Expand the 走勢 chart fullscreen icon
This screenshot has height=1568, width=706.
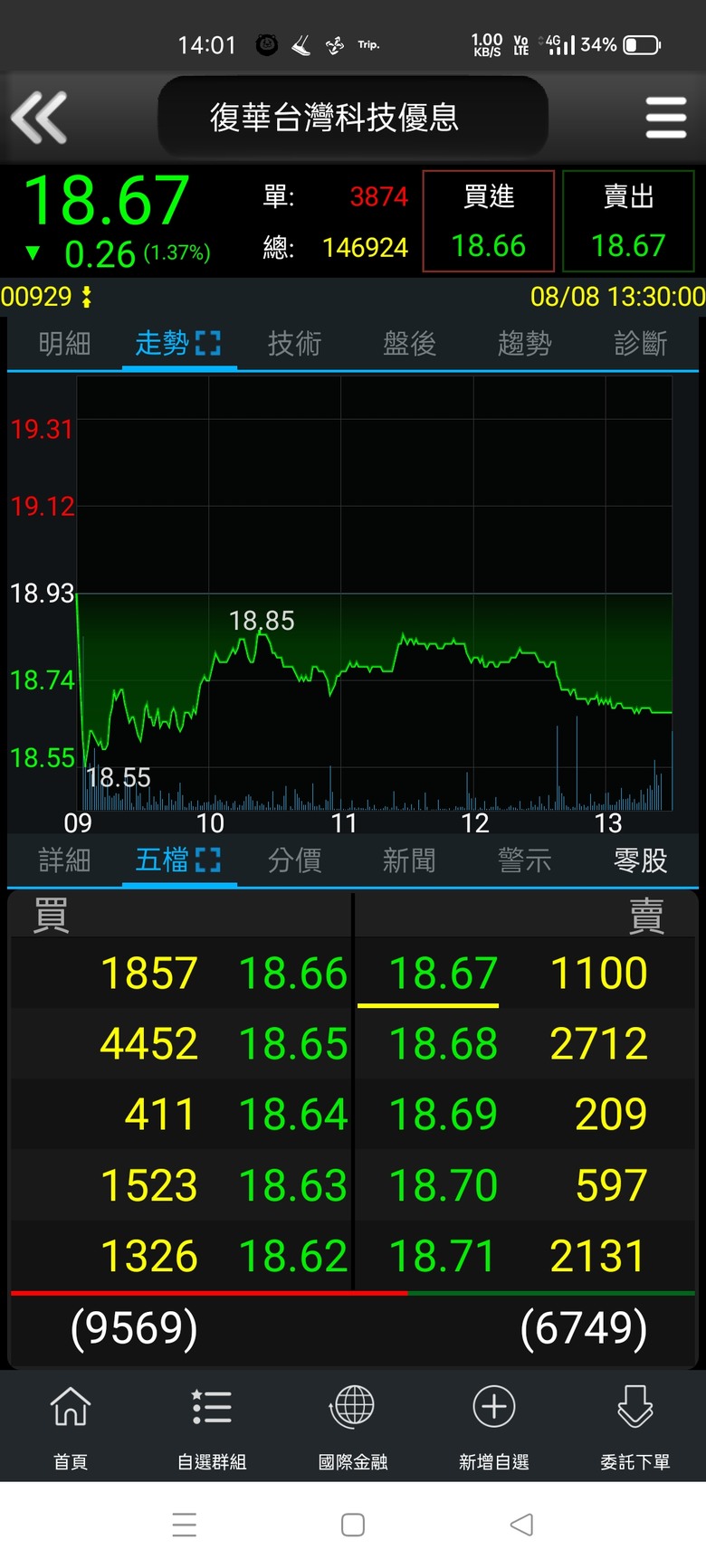coord(207,343)
